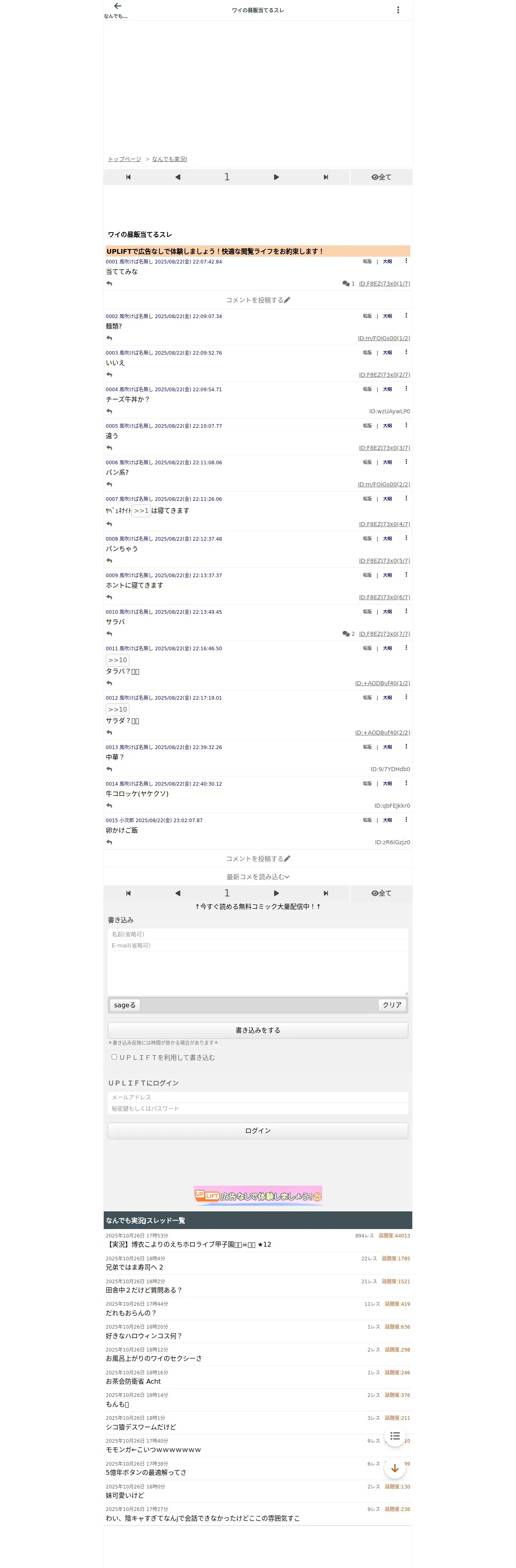
Task: Reply to post 0015 卵かけご飯
Action: pyautogui.click(x=109, y=842)
